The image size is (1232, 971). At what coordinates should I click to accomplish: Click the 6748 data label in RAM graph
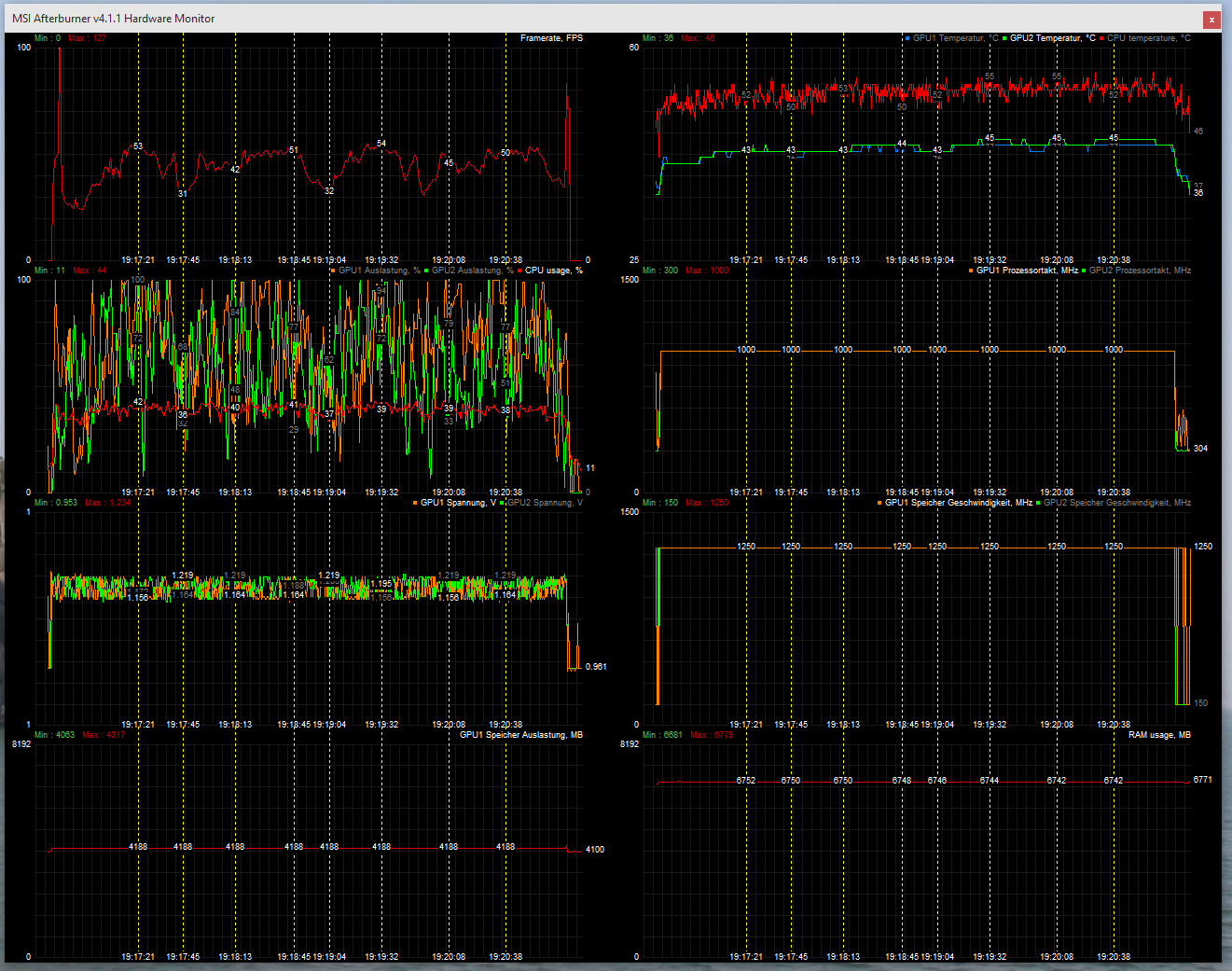pos(902,781)
